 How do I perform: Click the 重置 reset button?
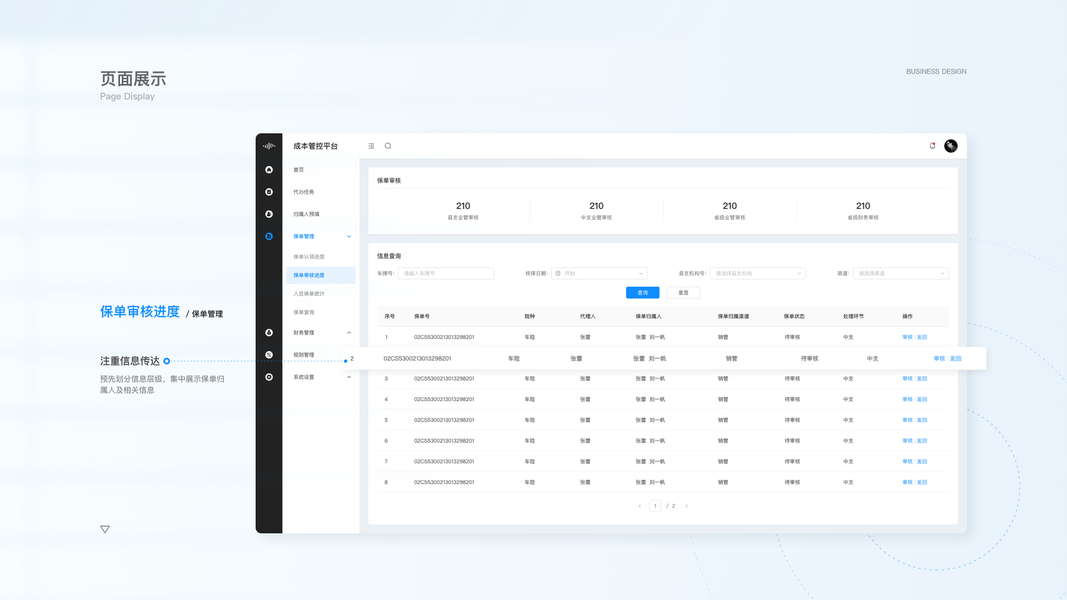683,293
